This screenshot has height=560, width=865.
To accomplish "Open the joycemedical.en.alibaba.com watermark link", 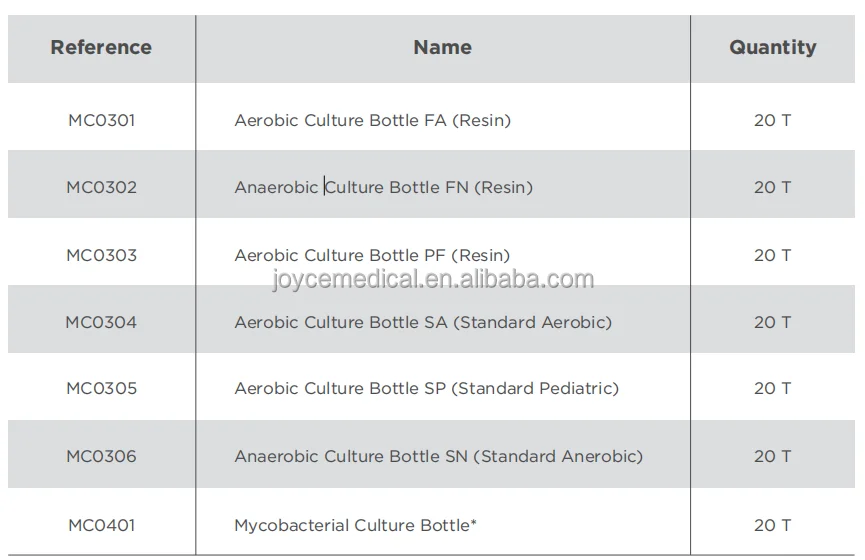I will click(x=432, y=279).
